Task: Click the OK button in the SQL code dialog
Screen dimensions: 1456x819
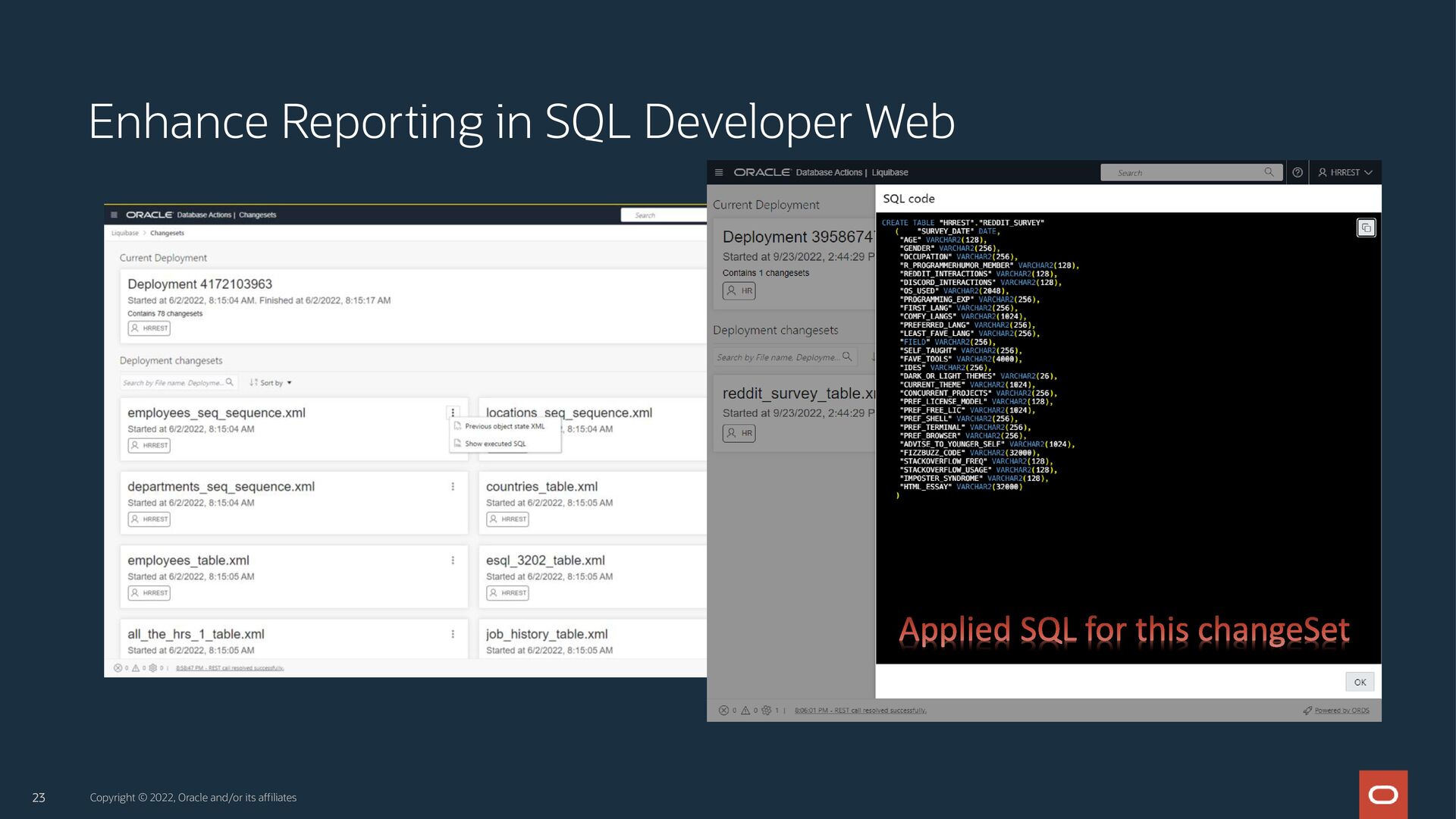Action: 1359,682
